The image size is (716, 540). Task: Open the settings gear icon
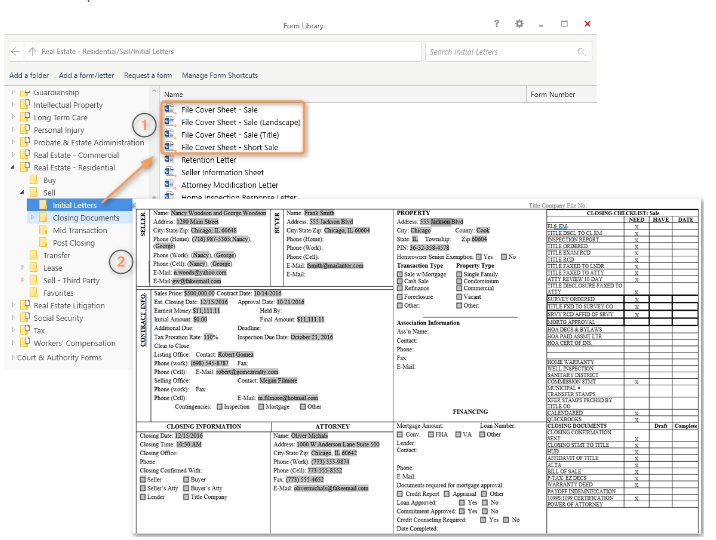coord(519,24)
